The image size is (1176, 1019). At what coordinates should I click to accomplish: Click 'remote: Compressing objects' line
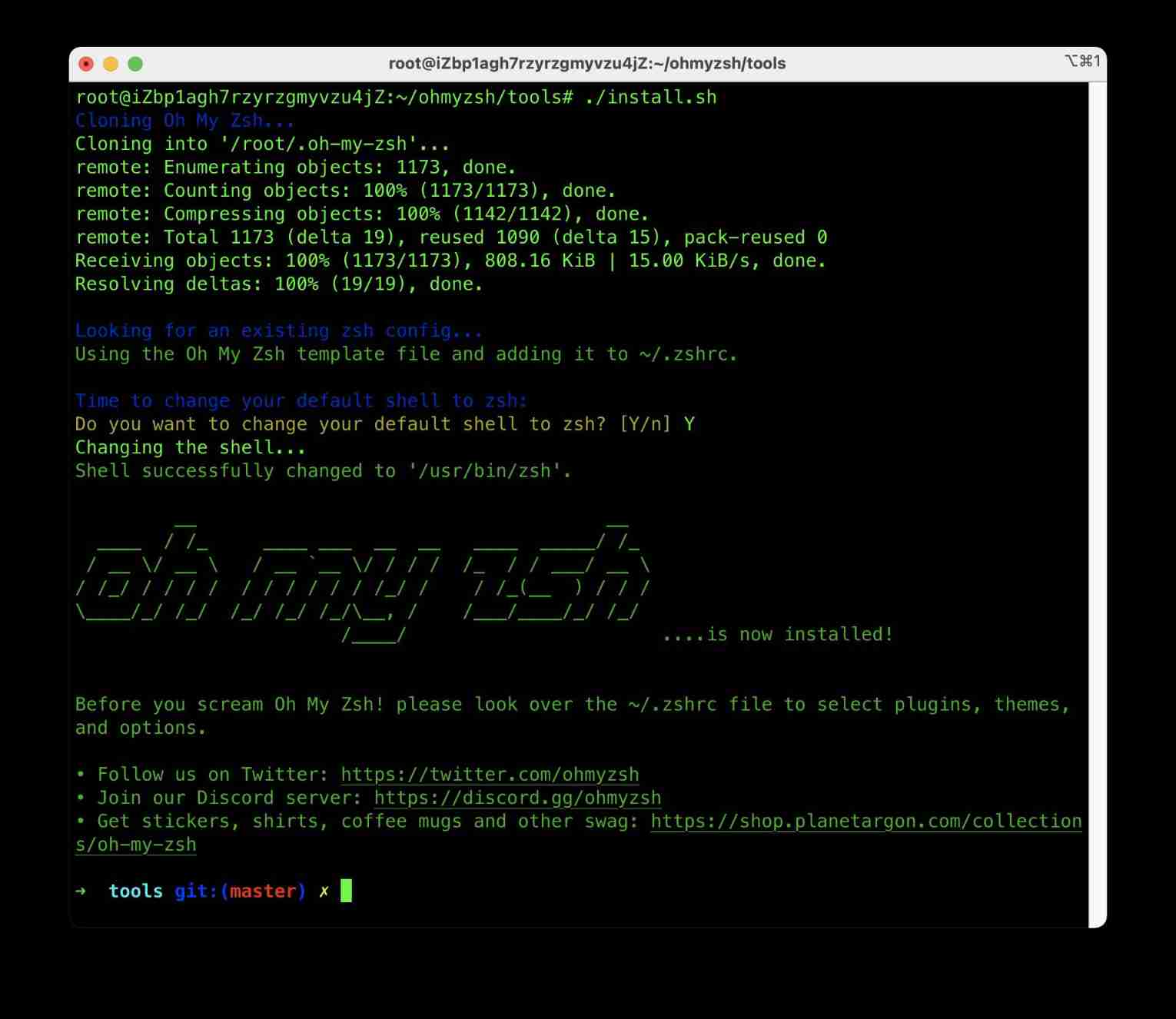pos(362,214)
